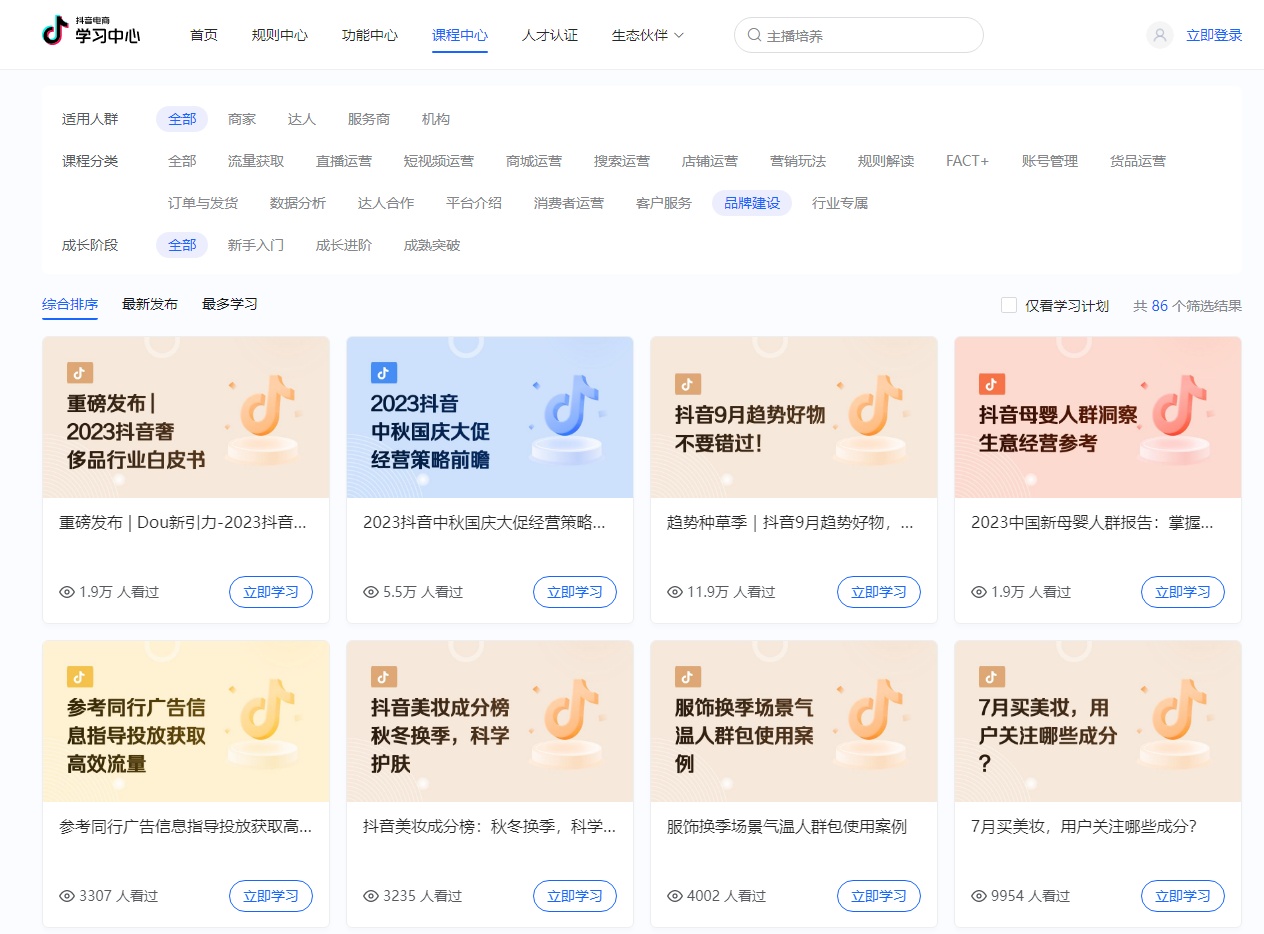Toggle the 仅看学习计划 checkbox
The height and width of the screenshot is (934, 1264).
pyautogui.click(x=1009, y=305)
